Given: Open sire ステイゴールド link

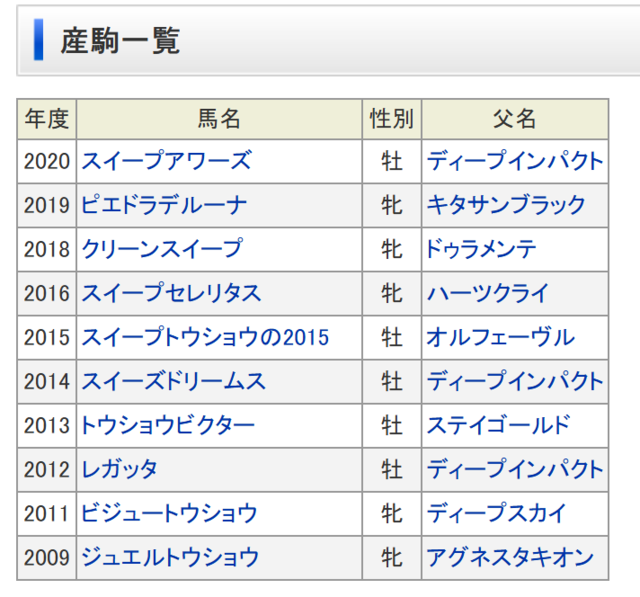Looking at the screenshot, I should point(498,425).
